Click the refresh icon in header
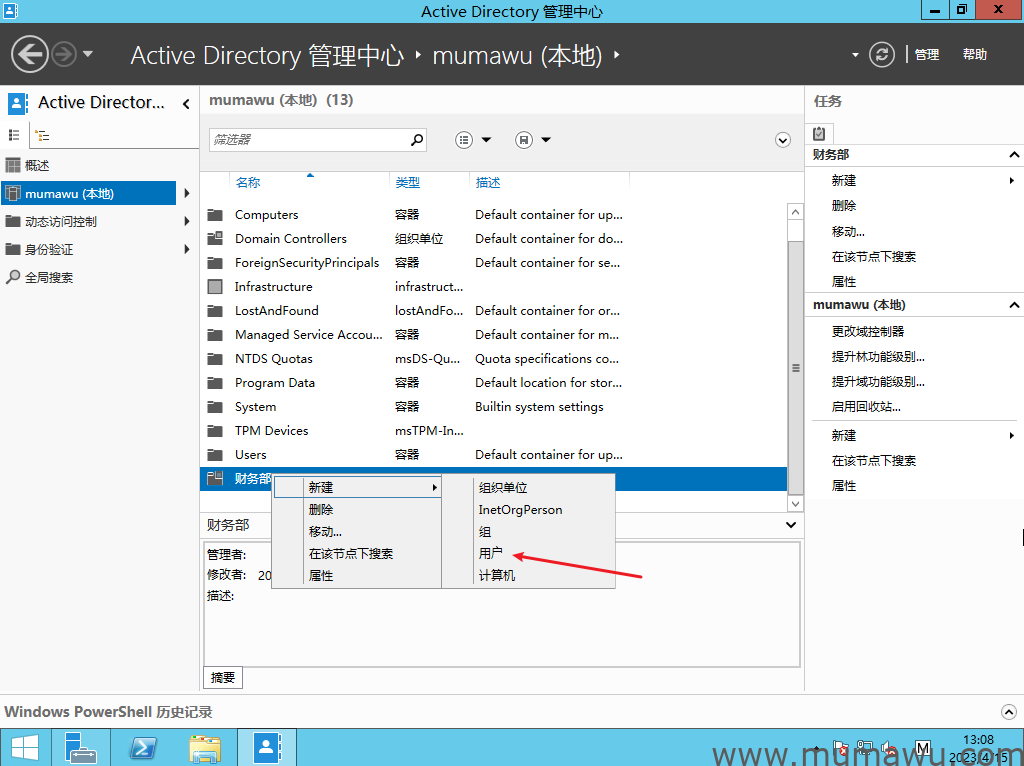The image size is (1024, 766). click(882, 54)
